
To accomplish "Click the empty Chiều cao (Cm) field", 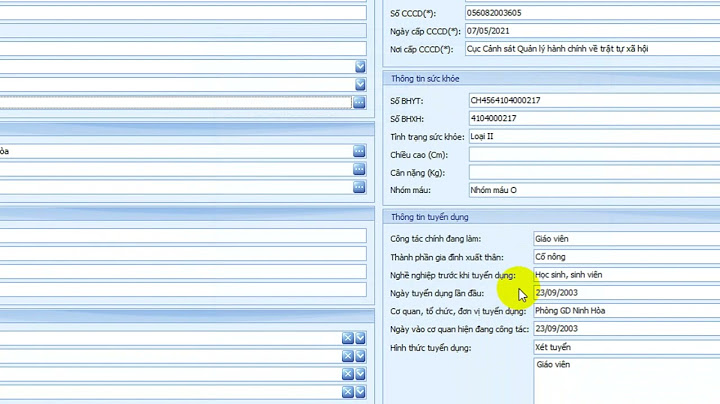I will tap(594, 154).
